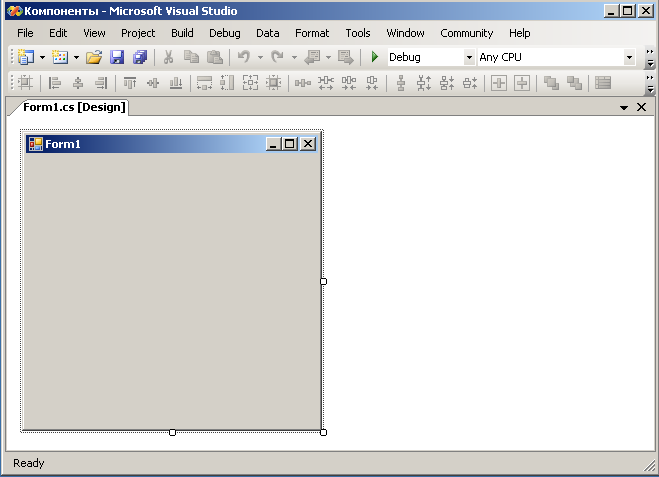Open the active files list arrow
Screen dimensions: 659x477
tap(624, 108)
